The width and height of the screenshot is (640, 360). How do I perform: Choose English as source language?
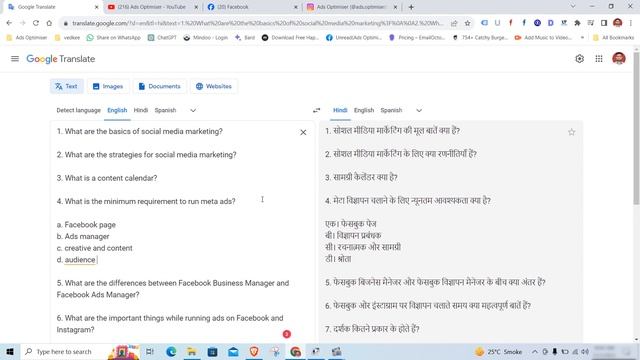click(x=117, y=110)
